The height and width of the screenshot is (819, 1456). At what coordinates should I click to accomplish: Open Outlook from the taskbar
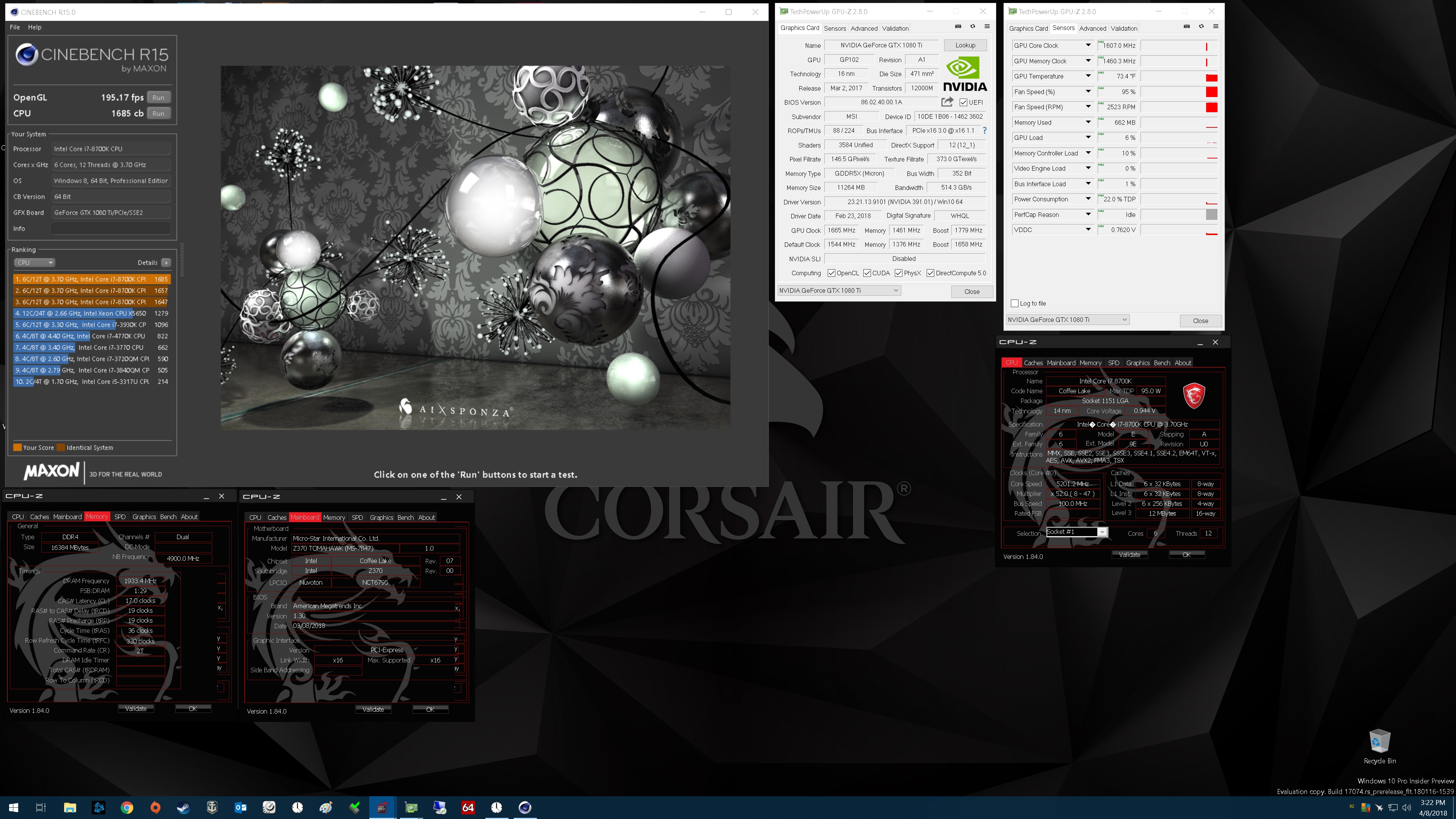coord(241,807)
